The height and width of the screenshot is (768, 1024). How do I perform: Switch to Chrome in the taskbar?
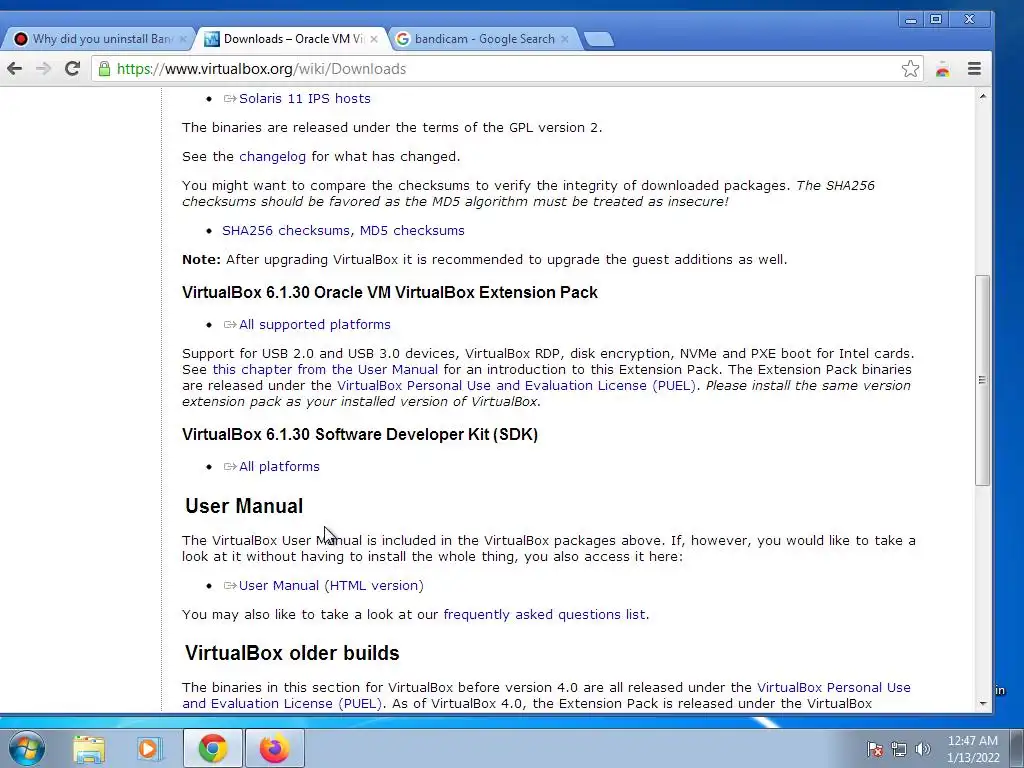(212, 748)
